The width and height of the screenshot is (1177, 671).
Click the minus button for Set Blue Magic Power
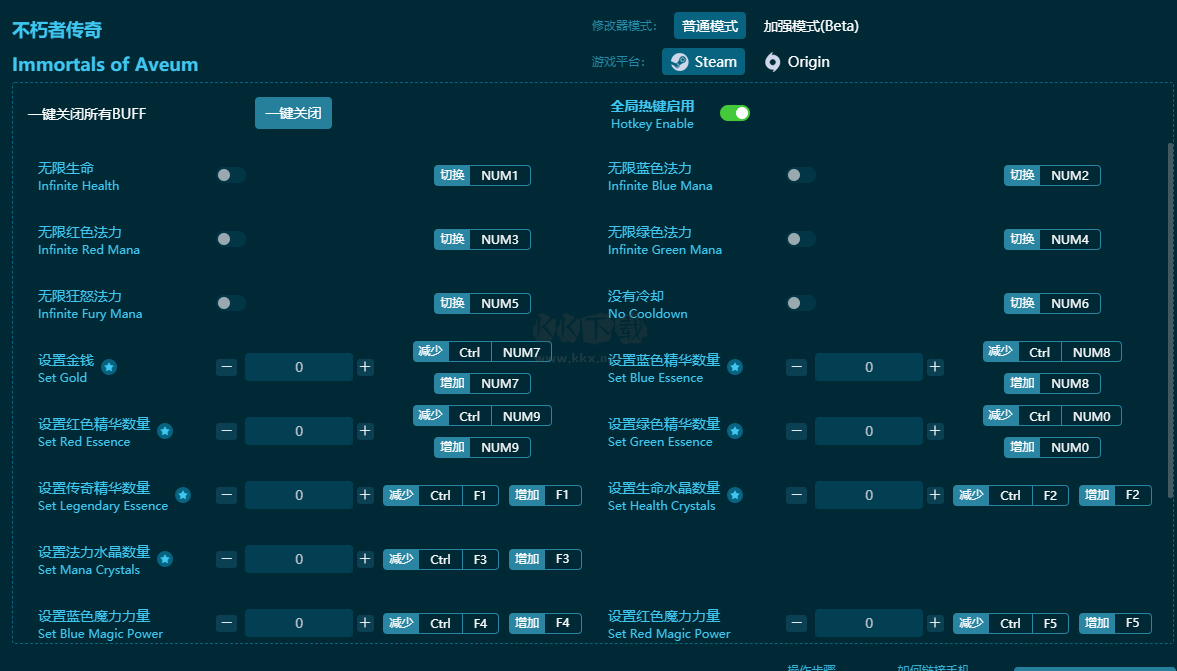(x=227, y=623)
